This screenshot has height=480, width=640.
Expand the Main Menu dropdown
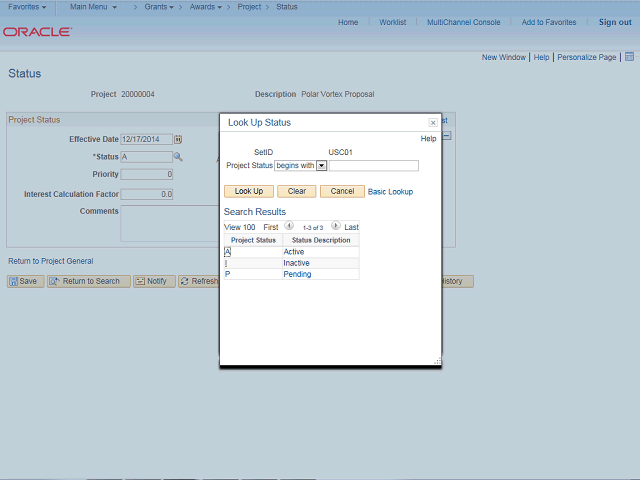coord(93,7)
